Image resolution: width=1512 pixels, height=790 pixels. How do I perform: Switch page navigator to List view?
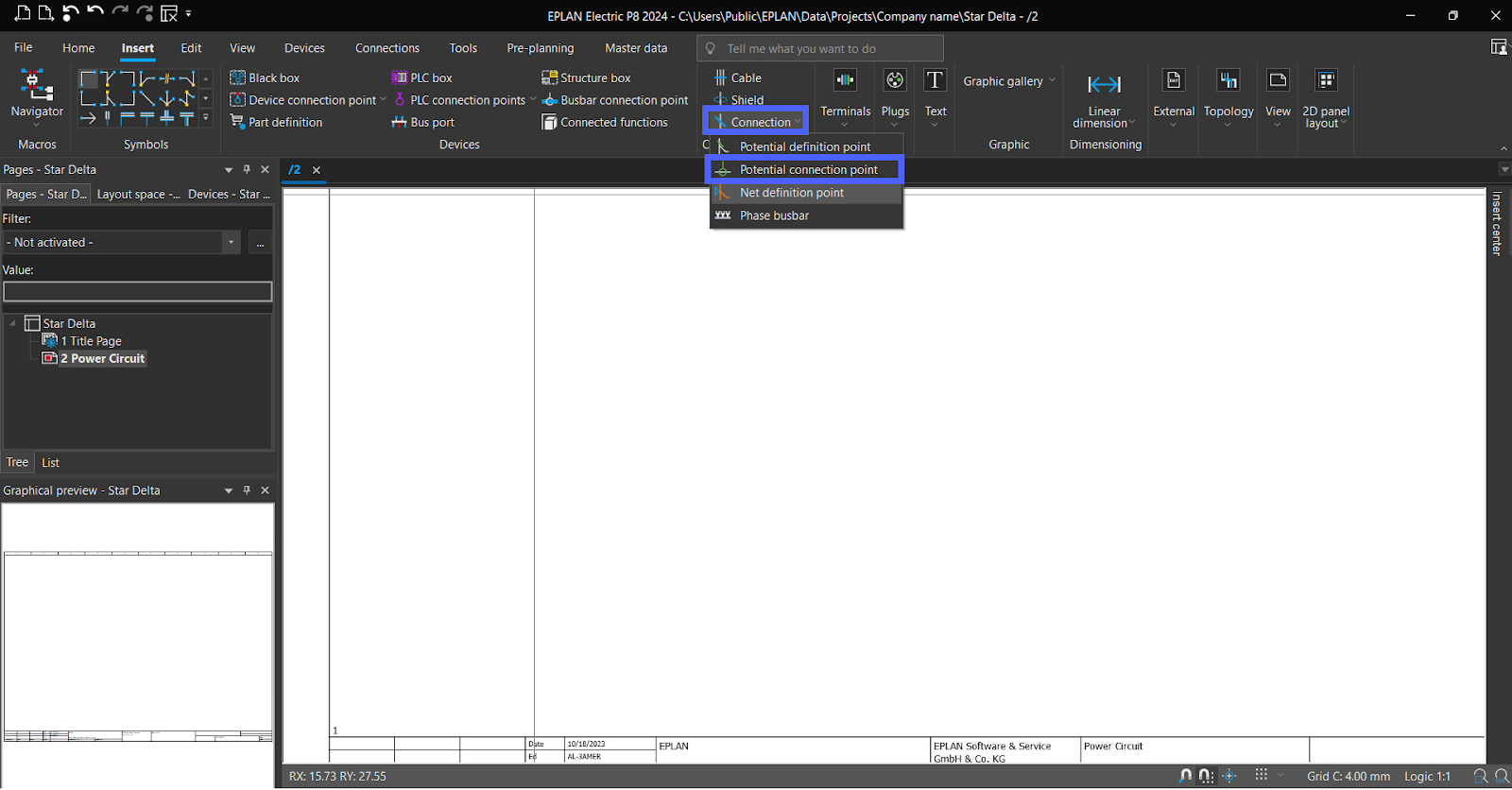[x=50, y=463]
